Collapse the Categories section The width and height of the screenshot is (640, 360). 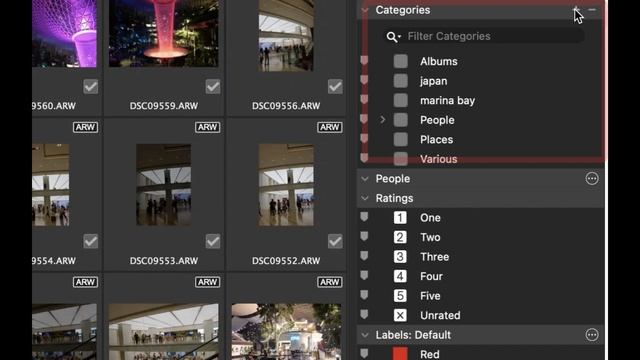(365, 10)
